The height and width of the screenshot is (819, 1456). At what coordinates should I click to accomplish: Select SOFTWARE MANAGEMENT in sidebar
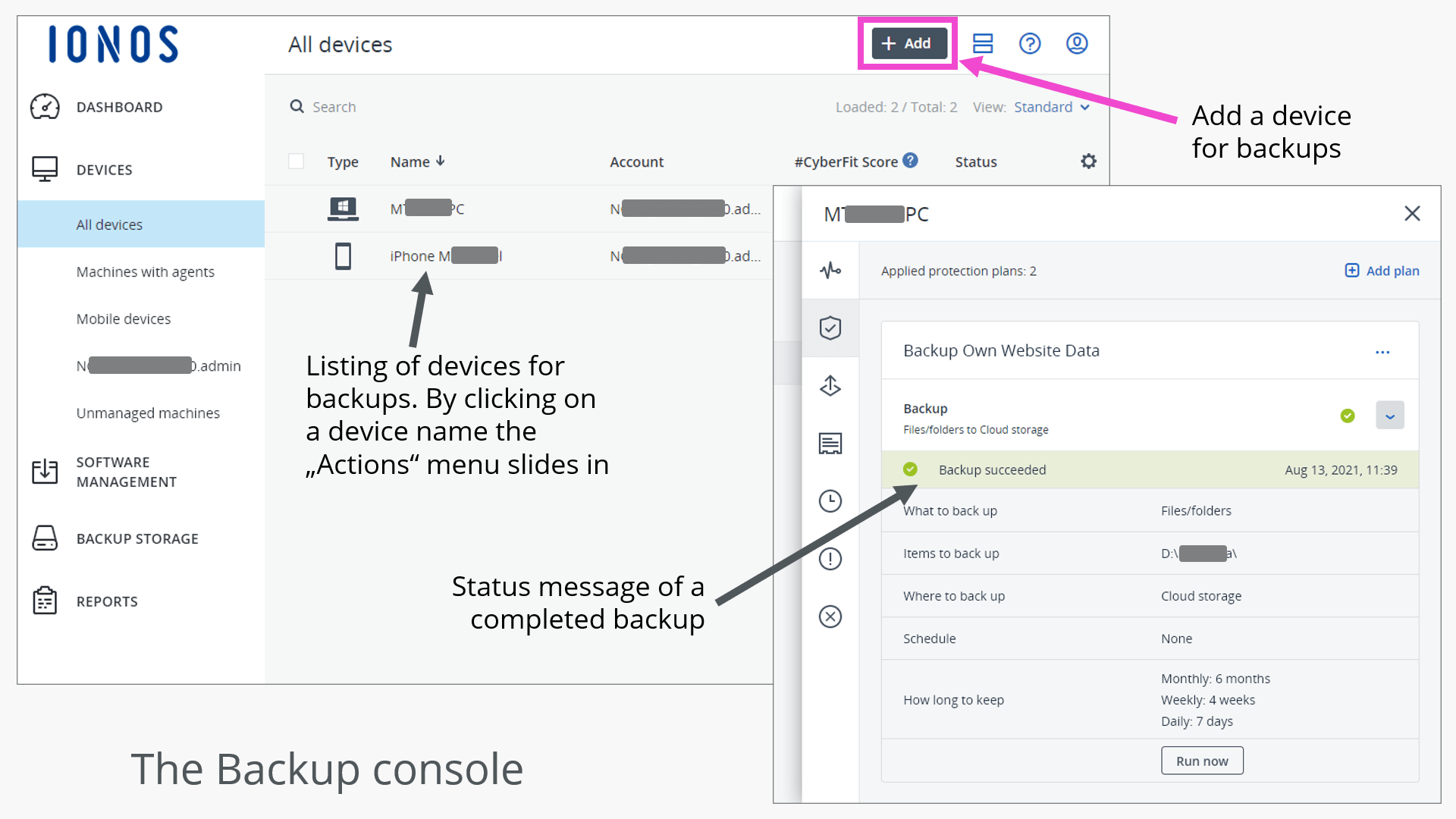(x=127, y=472)
